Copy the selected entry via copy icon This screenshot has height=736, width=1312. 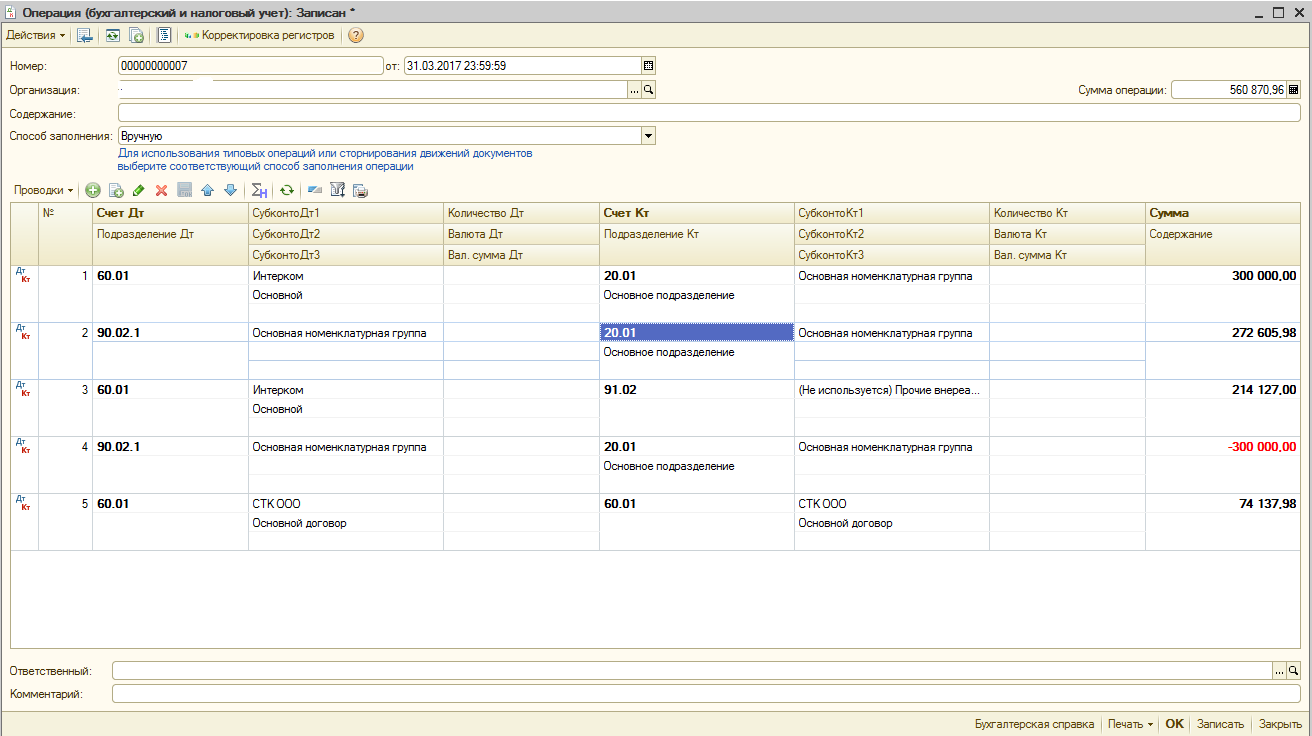116,190
